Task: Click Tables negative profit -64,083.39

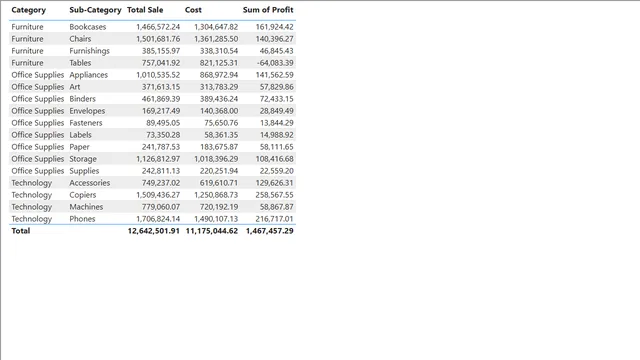Action: point(275,63)
